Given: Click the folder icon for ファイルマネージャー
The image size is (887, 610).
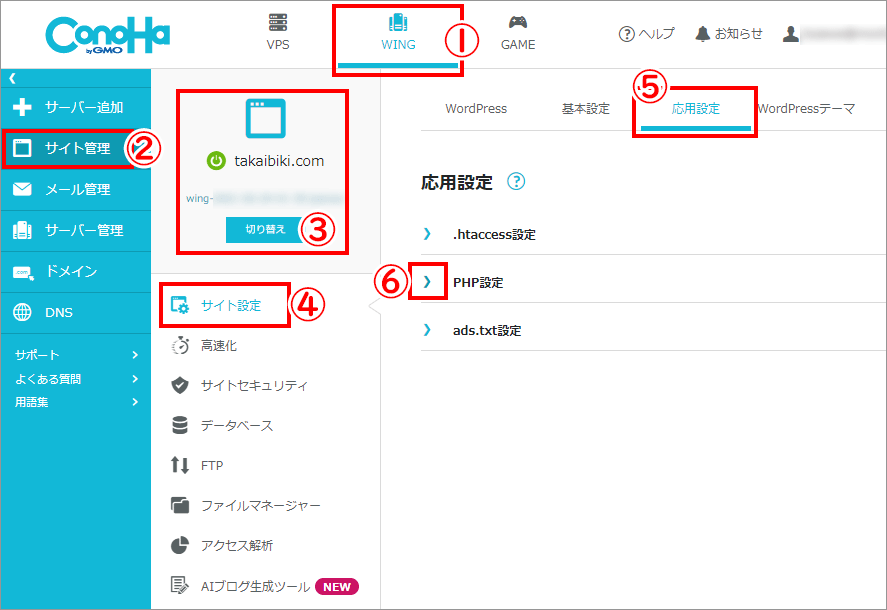Looking at the screenshot, I should tap(180, 505).
